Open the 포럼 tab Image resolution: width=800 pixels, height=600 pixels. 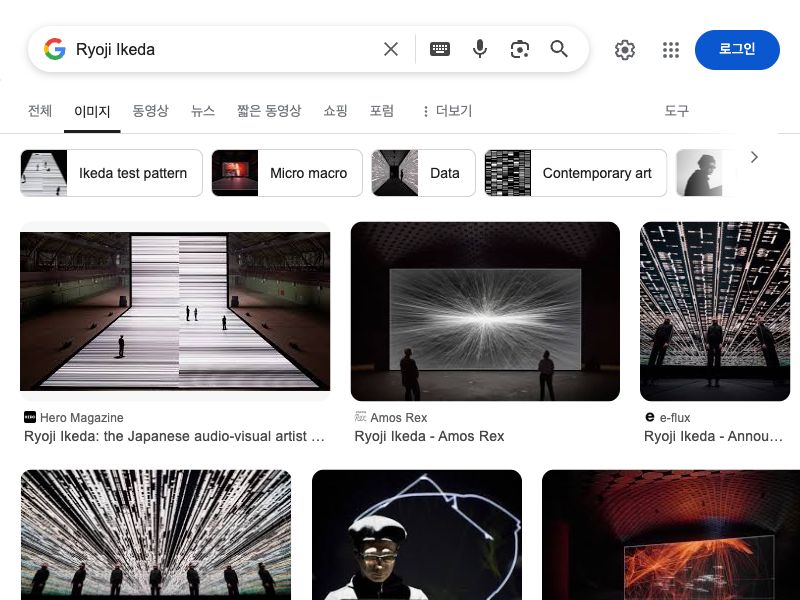382,111
